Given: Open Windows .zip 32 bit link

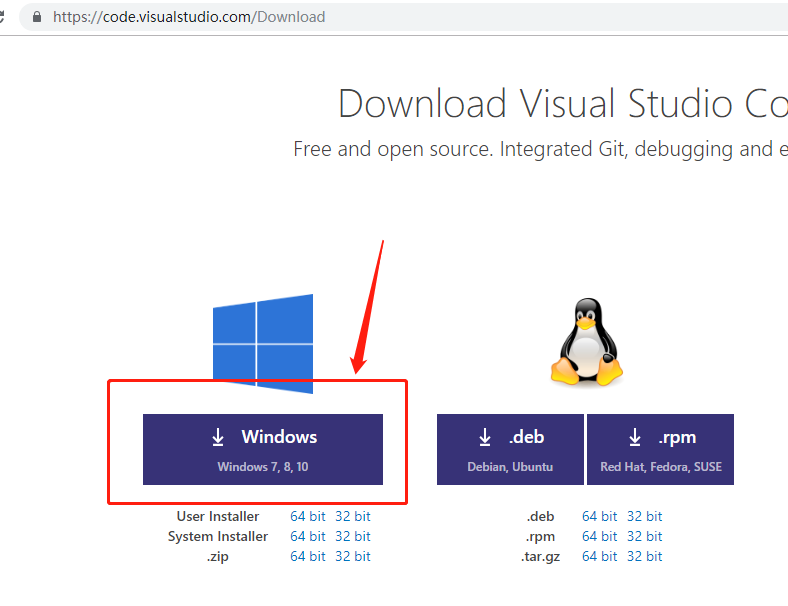Looking at the screenshot, I should 353,556.
